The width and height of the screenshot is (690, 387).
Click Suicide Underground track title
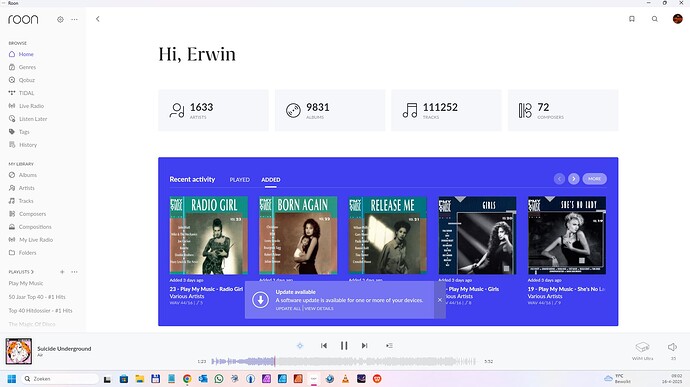[64, 349]
